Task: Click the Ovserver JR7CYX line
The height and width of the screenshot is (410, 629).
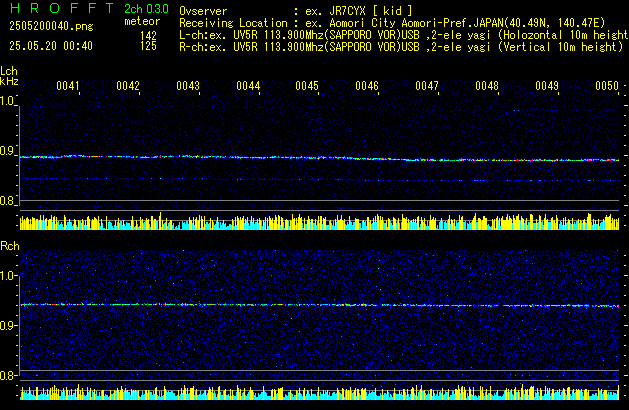Action: [296, 11]
